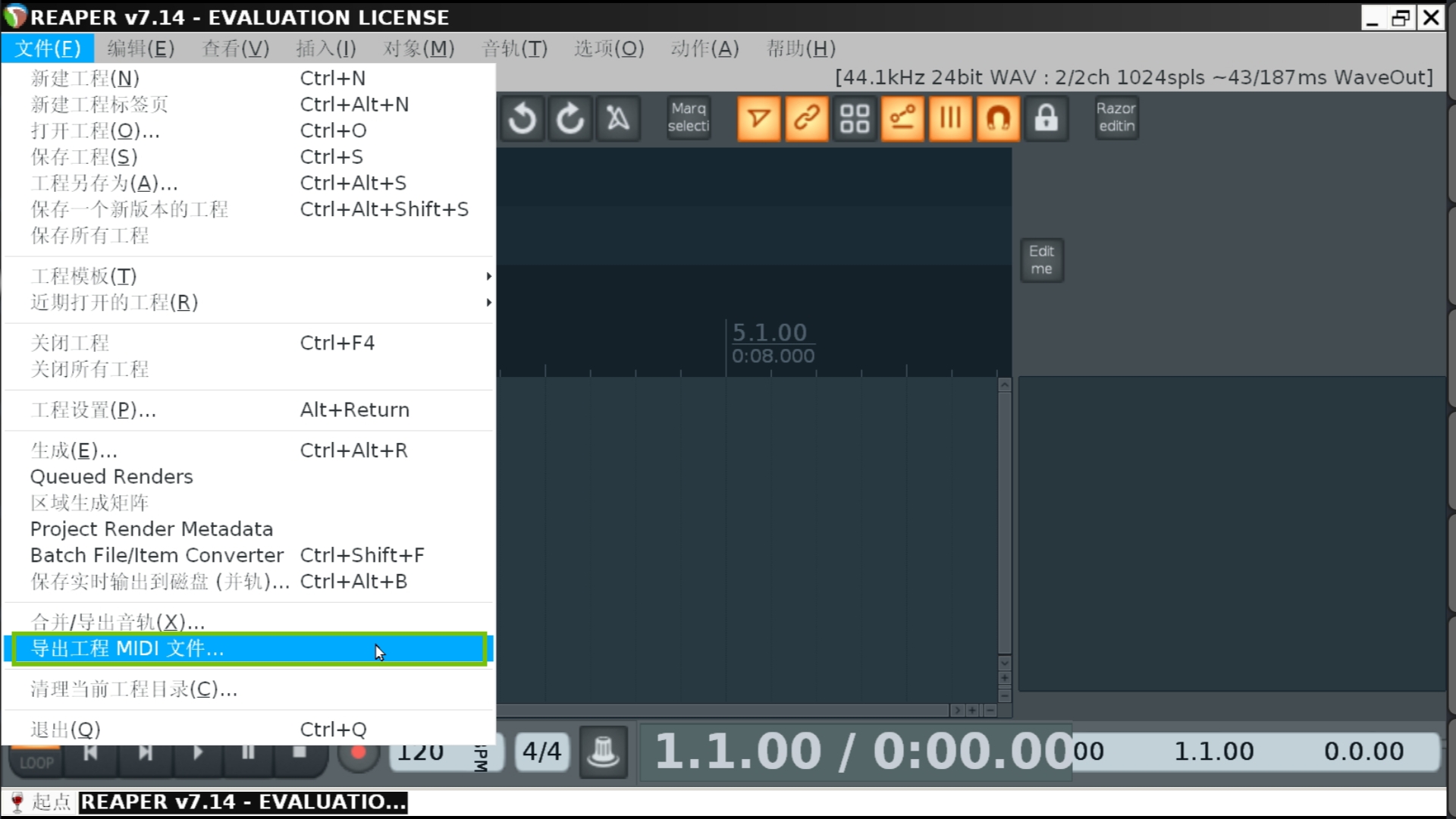Image resolution: width=1456 pixels, height=819 pixels.
Task: Select 保存工程(S) menu item
Action: (x=249, y=157)
